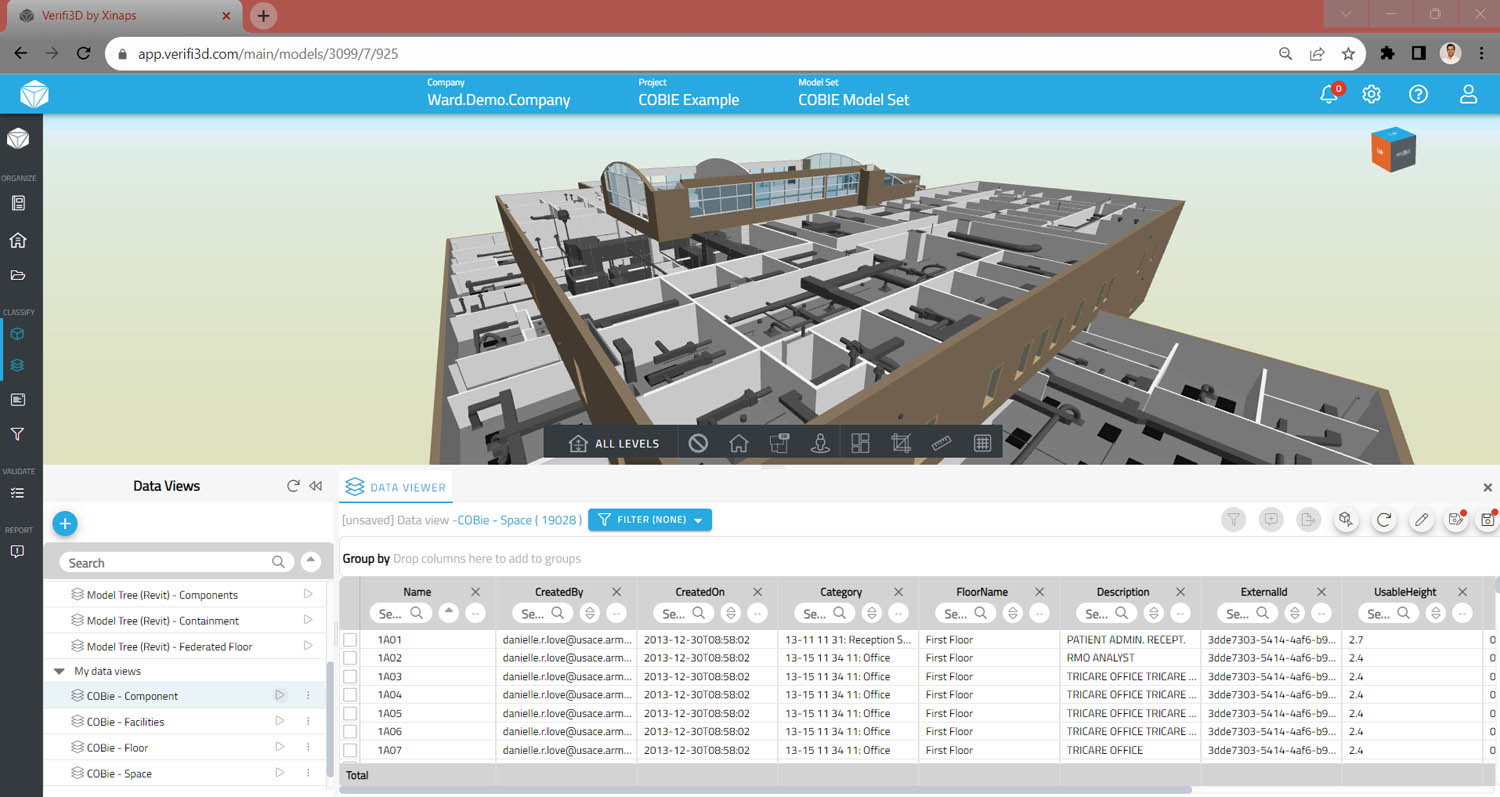Tick the checkbox on row 1A01
The height and width of the screenshot is (797, 1500).
click(x=352, y=639)
